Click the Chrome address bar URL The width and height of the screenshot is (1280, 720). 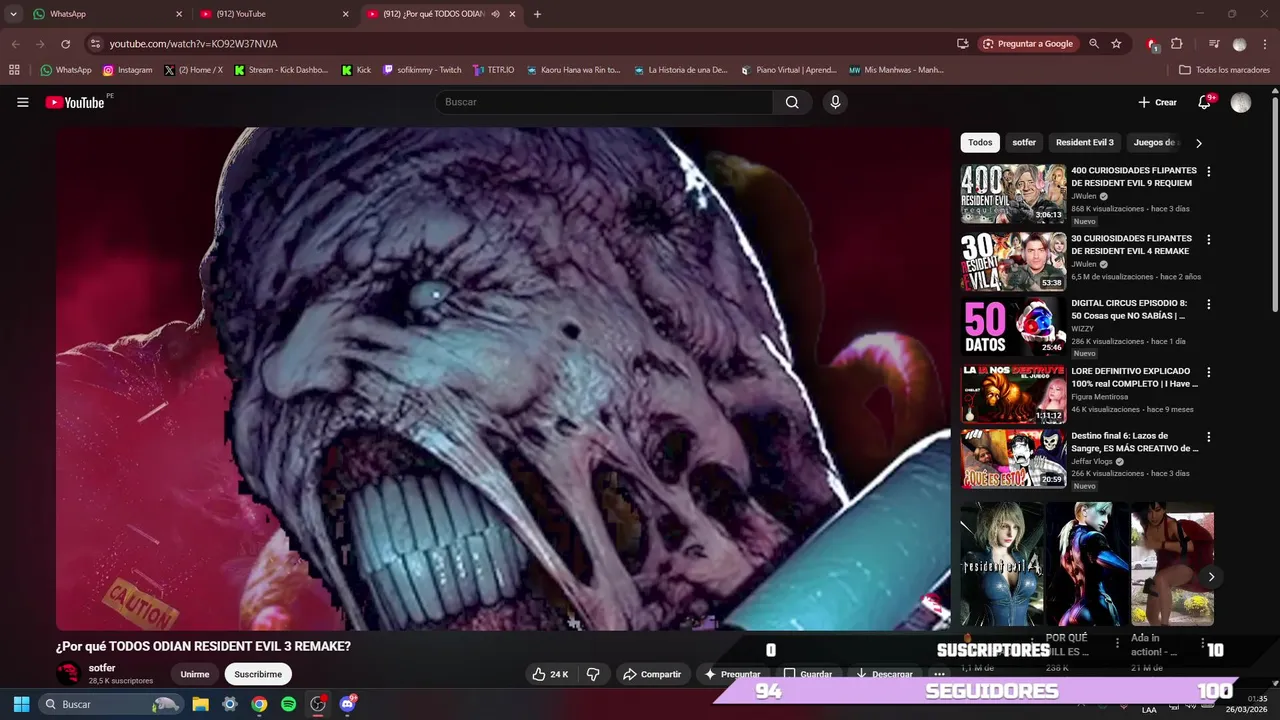point(193,44)
